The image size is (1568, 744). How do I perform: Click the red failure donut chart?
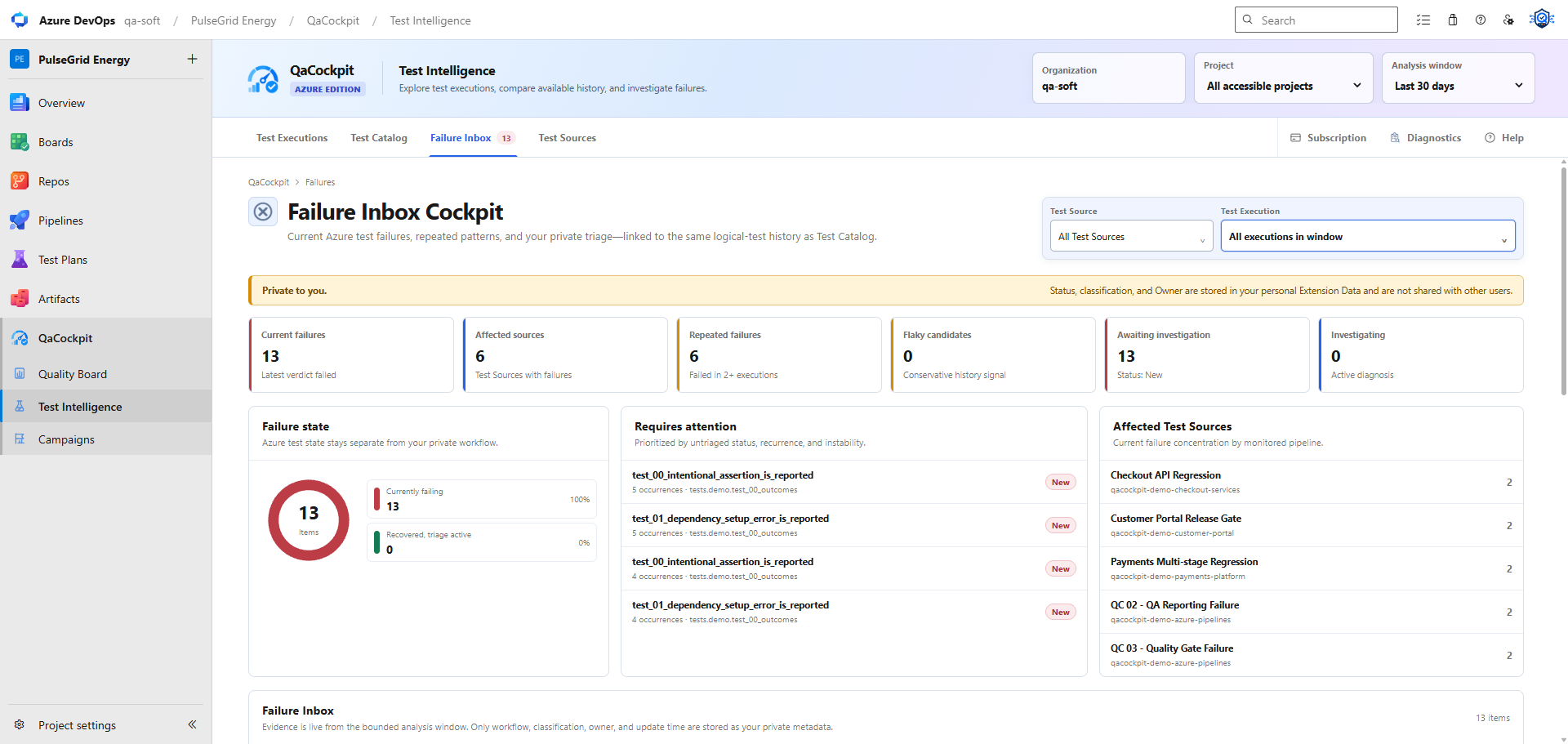[x=309, y=520]
